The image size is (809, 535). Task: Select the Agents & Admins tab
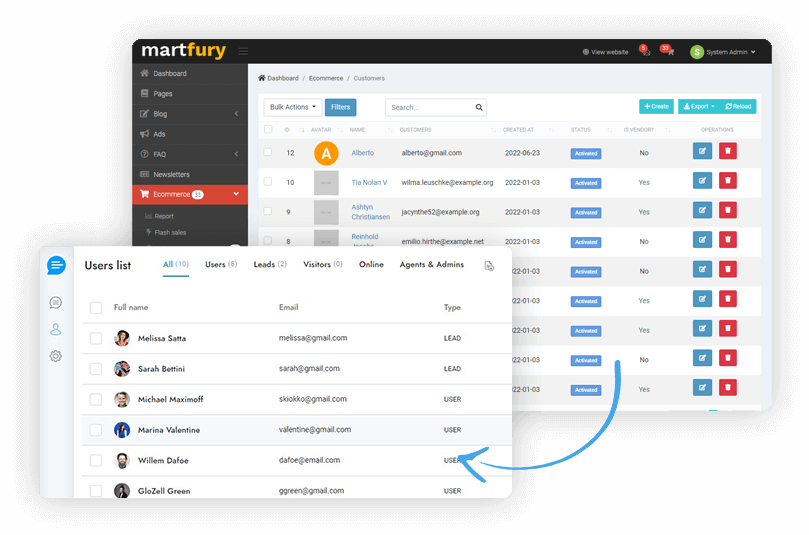click(x=431, y=264)
